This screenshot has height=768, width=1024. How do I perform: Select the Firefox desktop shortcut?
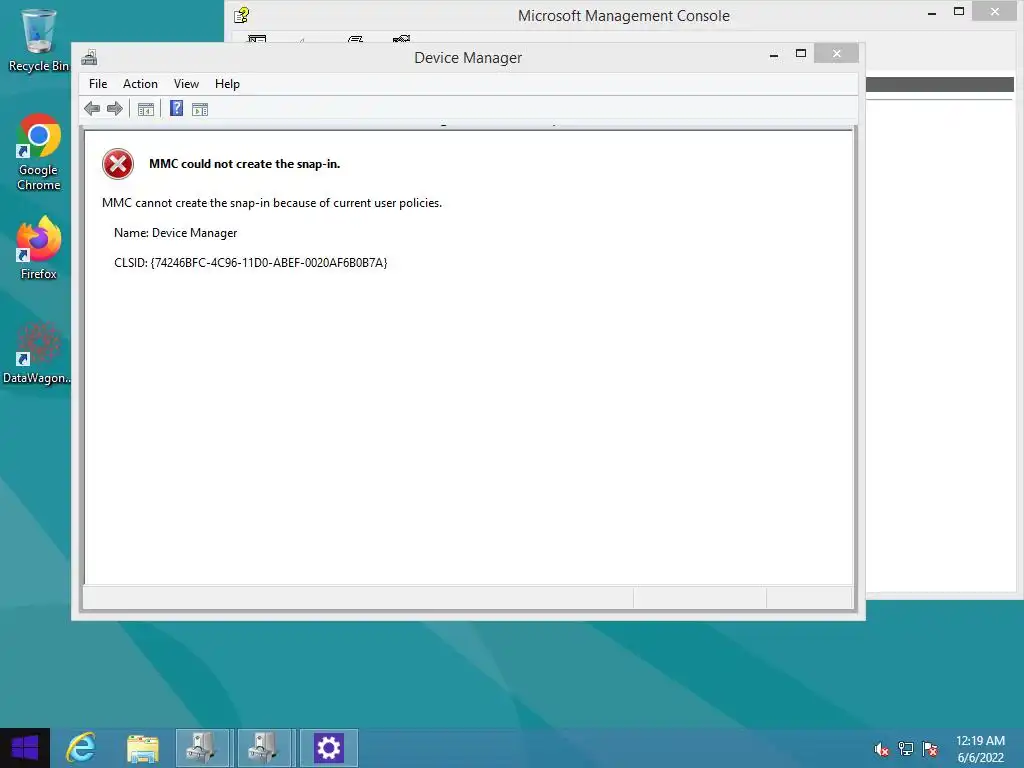coord(39,249)
